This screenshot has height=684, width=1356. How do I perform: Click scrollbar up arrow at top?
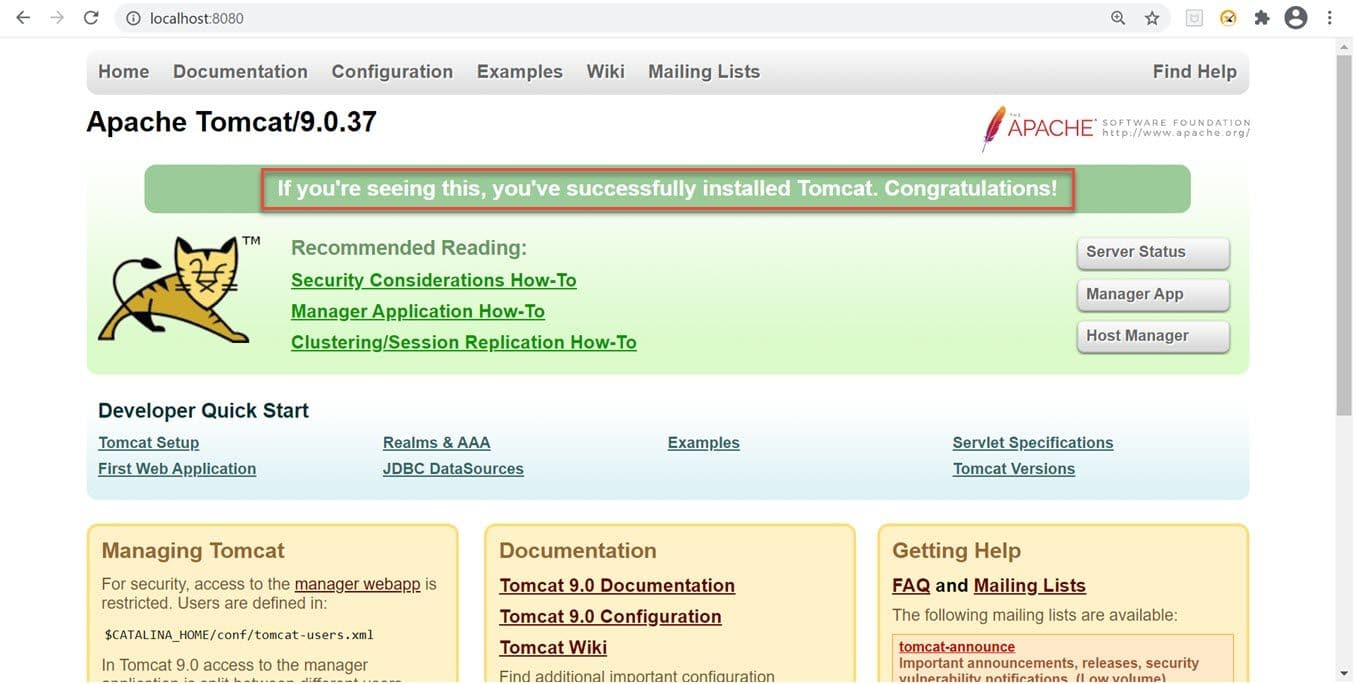point(1345,47)
